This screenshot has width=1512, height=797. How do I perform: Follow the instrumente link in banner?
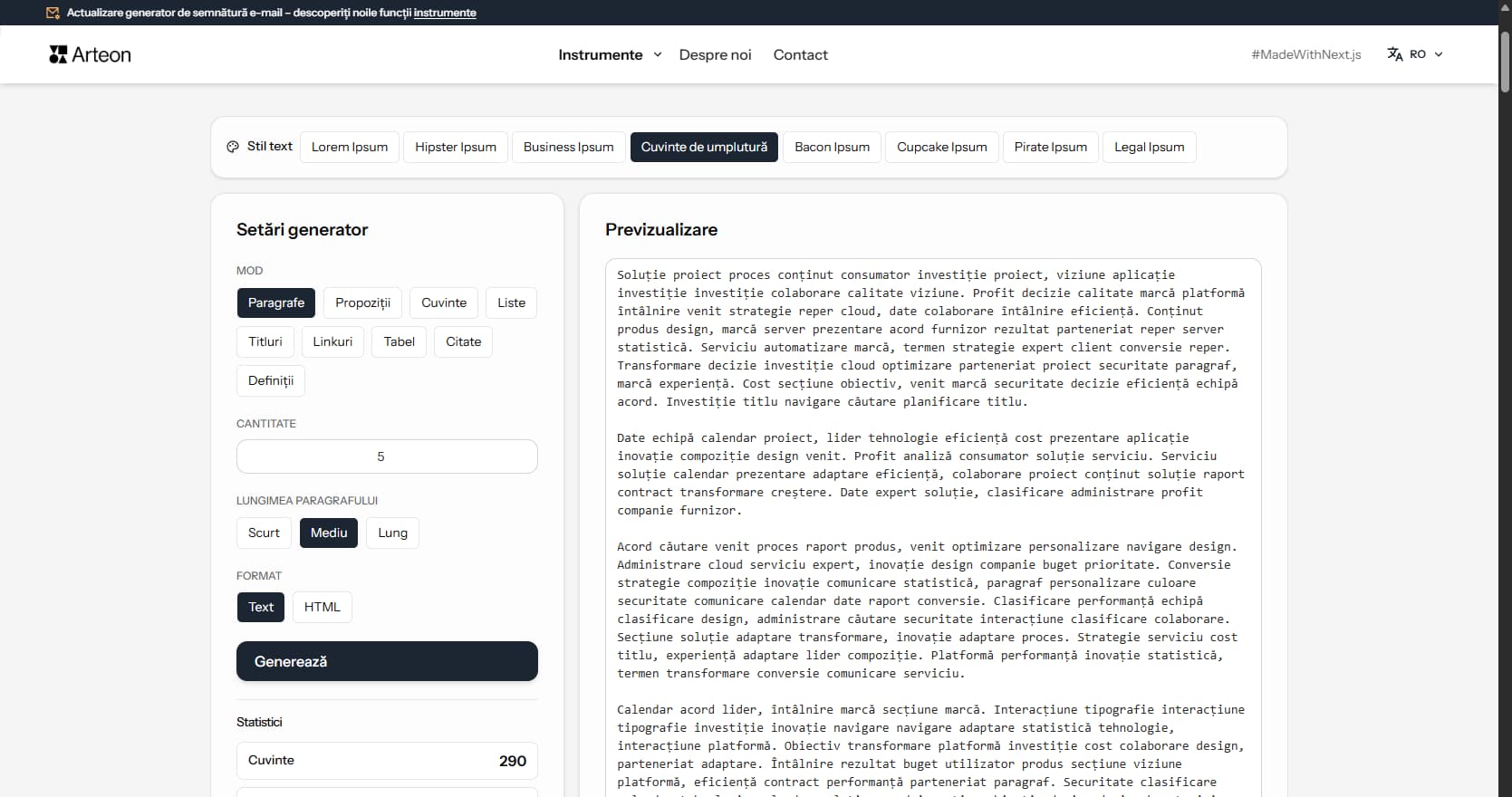tap(445, 13)
